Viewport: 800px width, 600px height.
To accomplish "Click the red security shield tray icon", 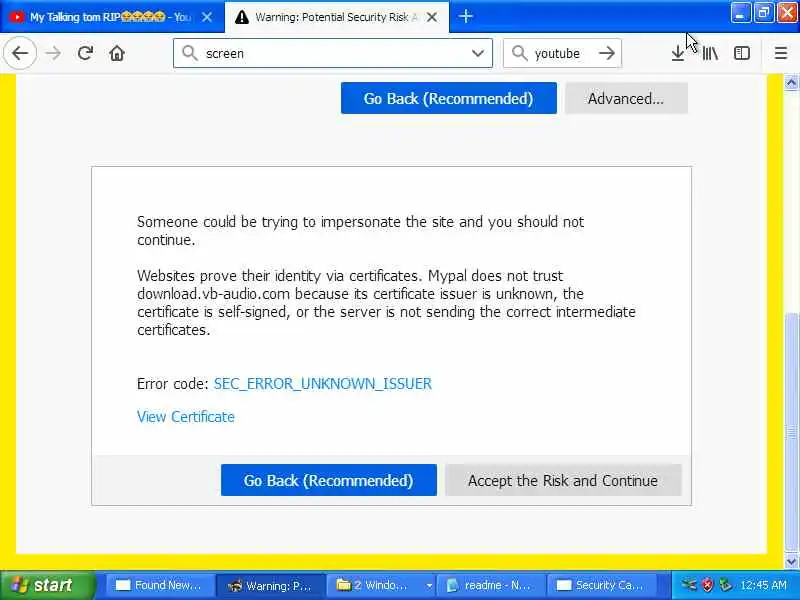I will [708, 585].
